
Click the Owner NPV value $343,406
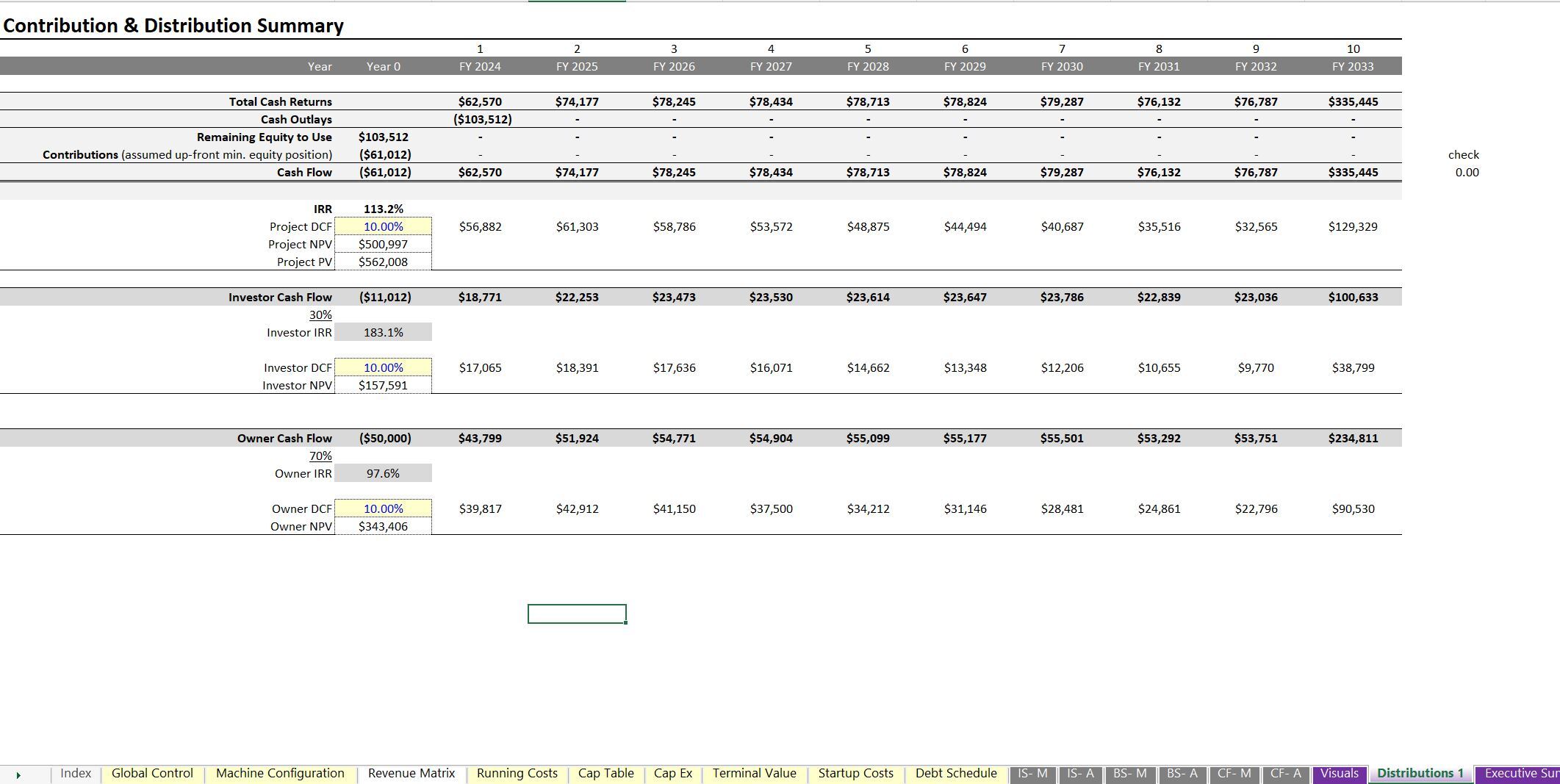pyautogui.click(x=383, y=526)
